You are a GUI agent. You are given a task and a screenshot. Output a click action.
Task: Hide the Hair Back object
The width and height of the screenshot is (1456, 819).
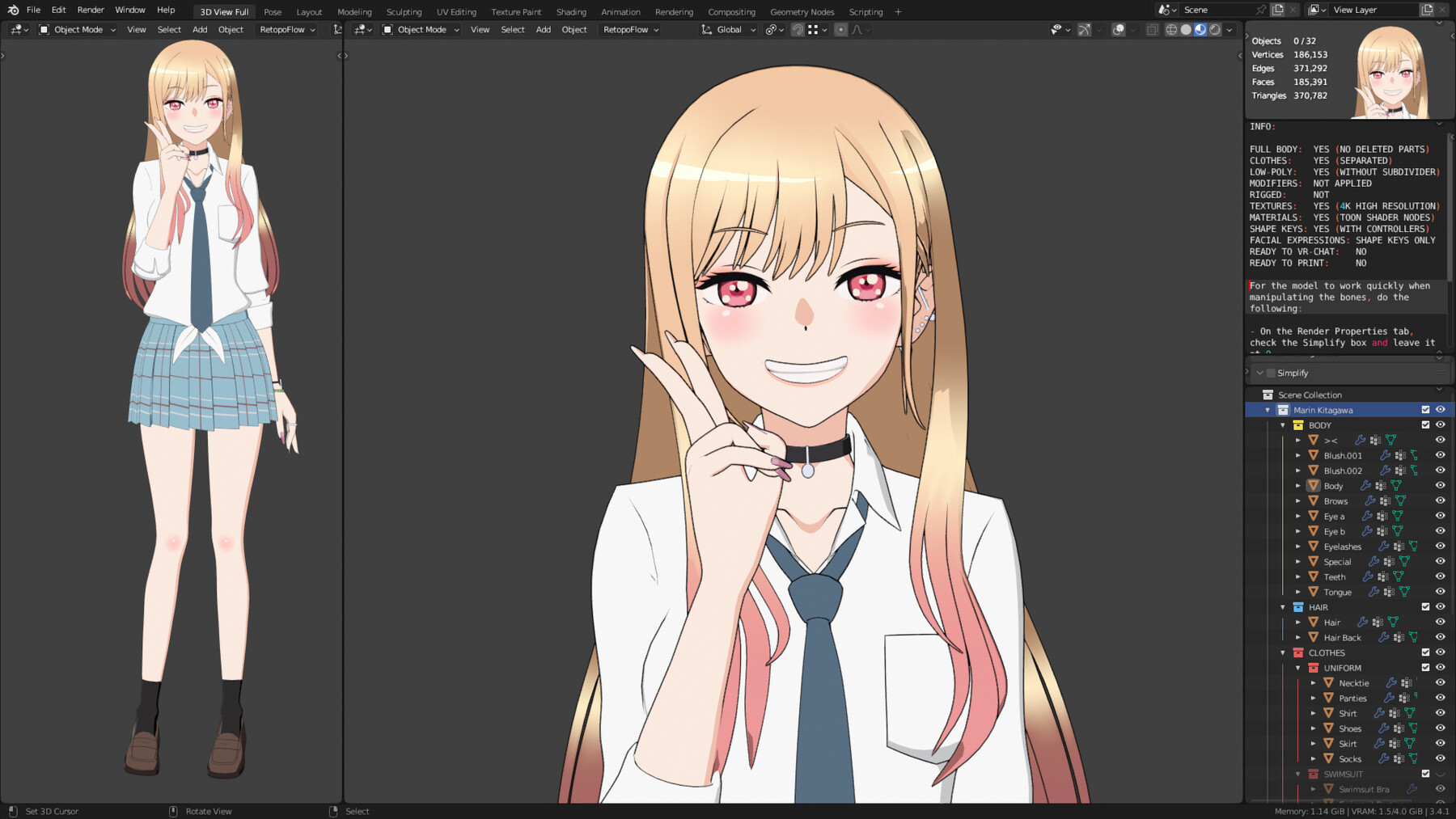point(1441,637)
